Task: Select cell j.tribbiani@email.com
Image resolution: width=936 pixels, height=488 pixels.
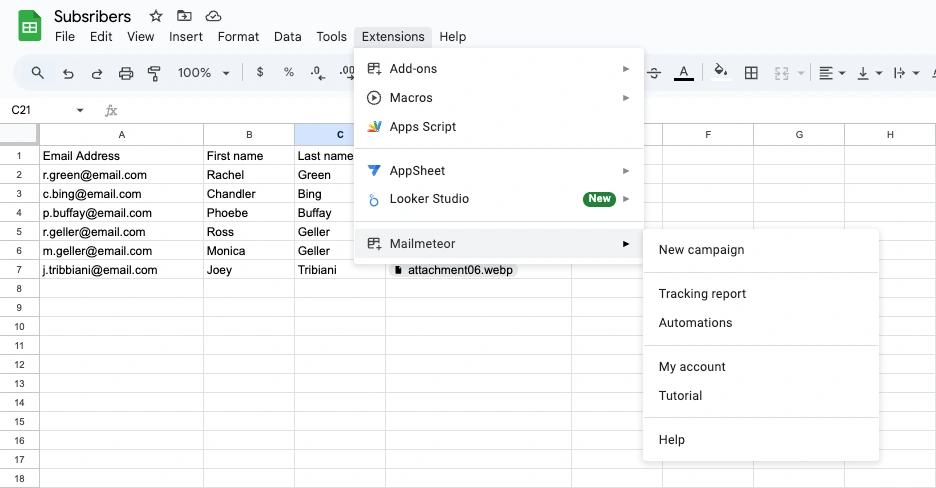Action: [x=122, y=270]
